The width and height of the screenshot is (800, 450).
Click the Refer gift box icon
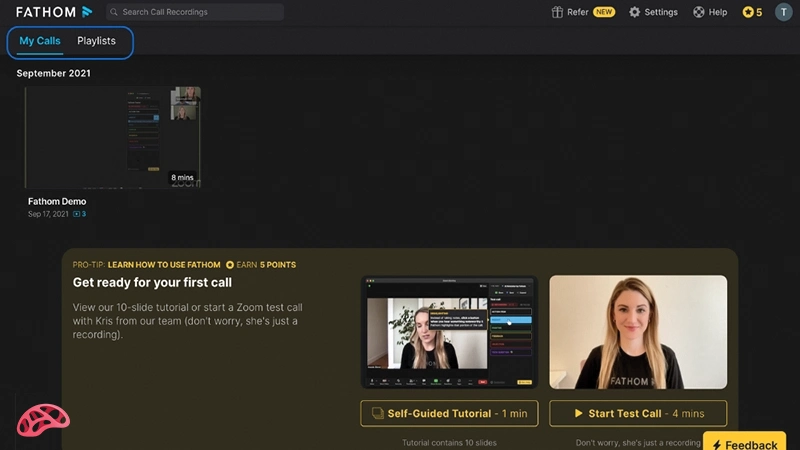[558, 12]
